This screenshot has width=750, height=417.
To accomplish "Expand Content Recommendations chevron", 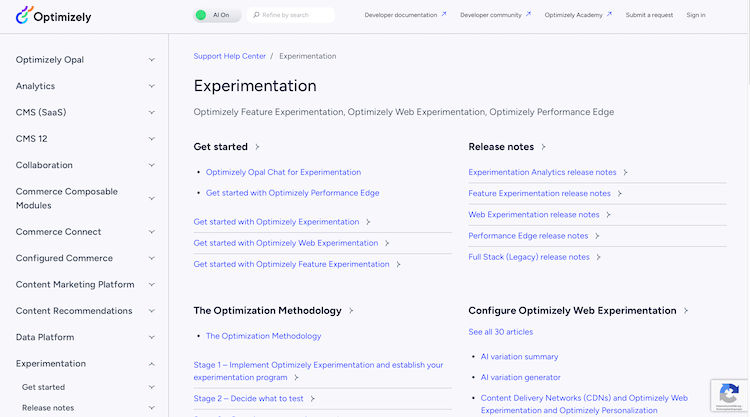I will (x=152, y=311).
